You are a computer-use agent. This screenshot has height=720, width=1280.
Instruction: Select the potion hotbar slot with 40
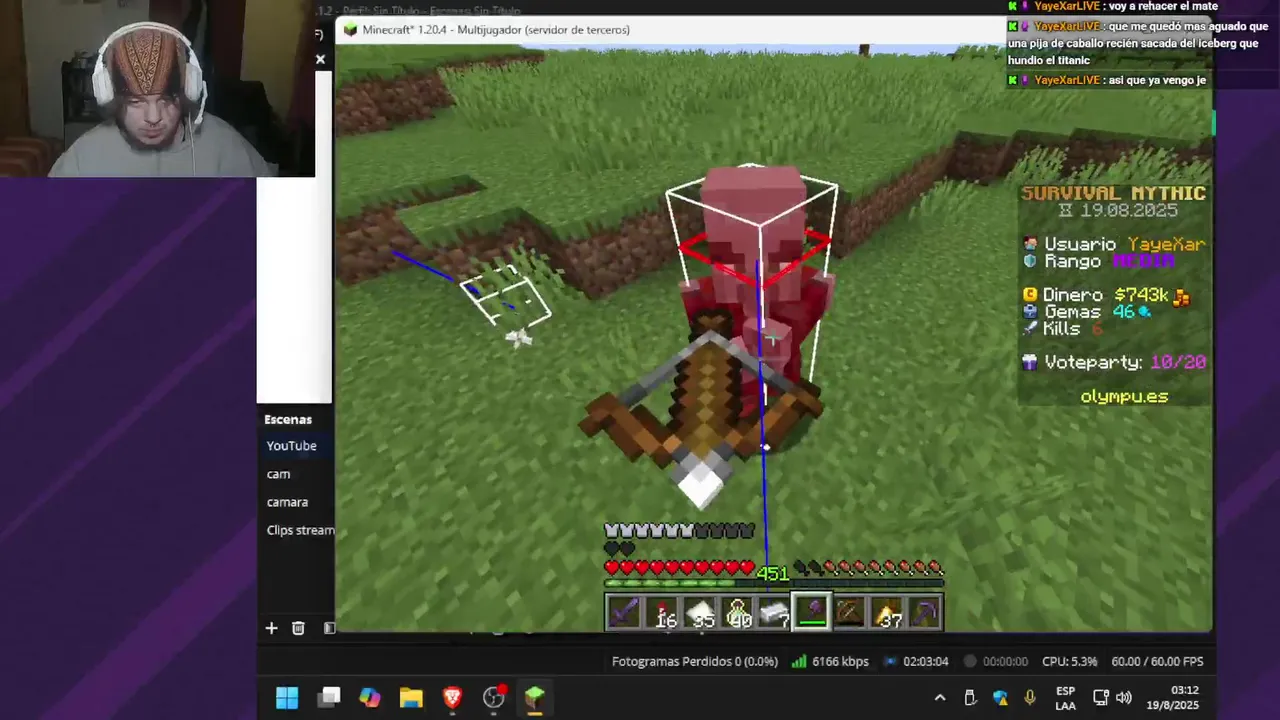[x=737, y=612]
